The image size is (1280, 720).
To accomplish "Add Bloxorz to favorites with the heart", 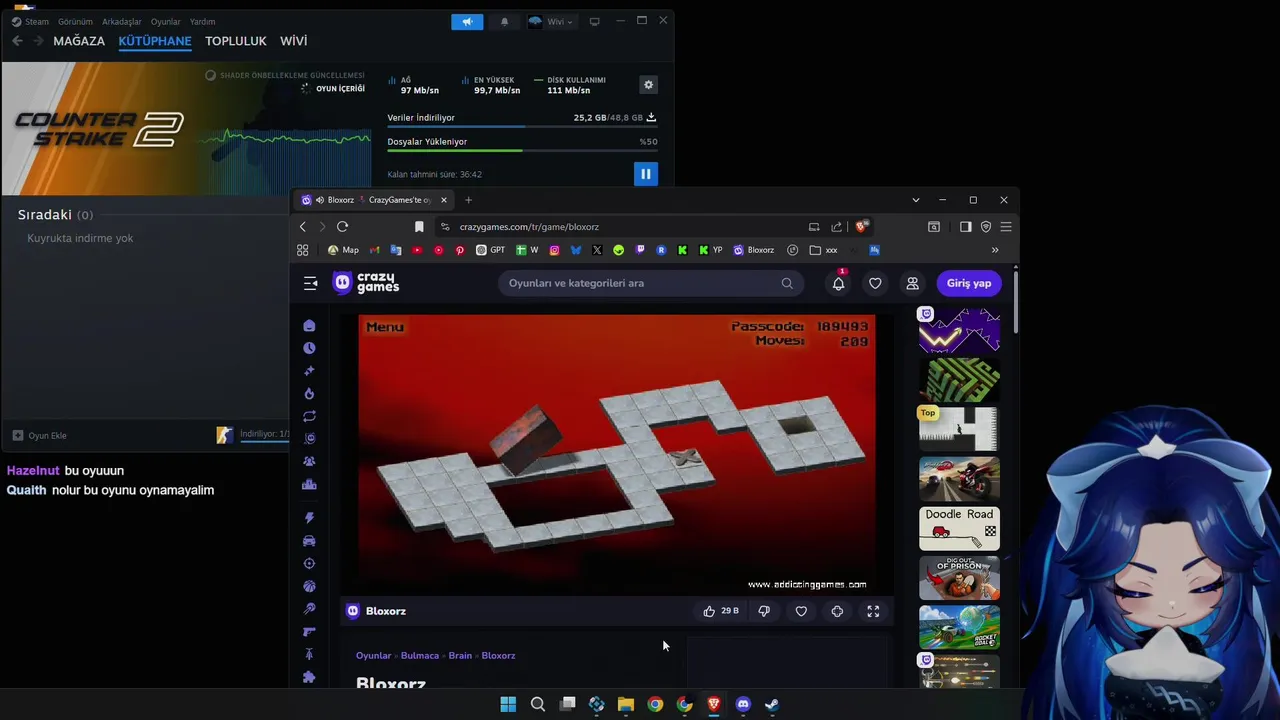I will [801, 611].
